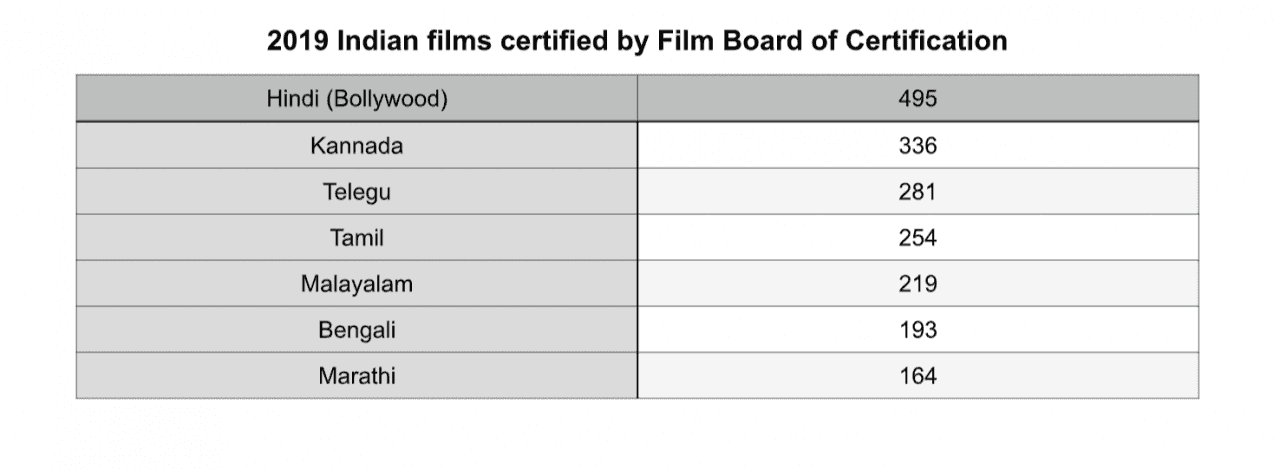Viewport: 1280px width, 470px height.
Task: Click the Tamil language cell
Action: tap(357, 238)
